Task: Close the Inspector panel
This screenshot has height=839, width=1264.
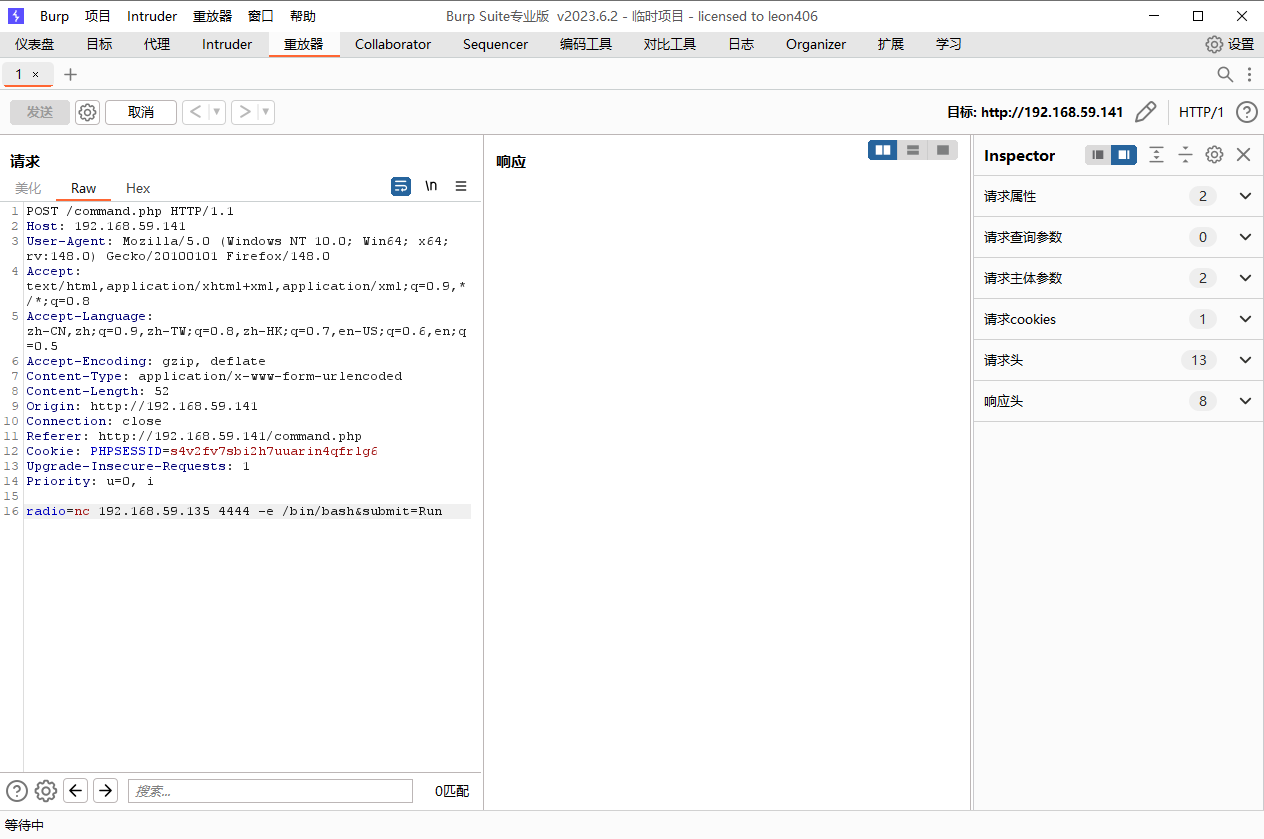Action: [1244, 155]
